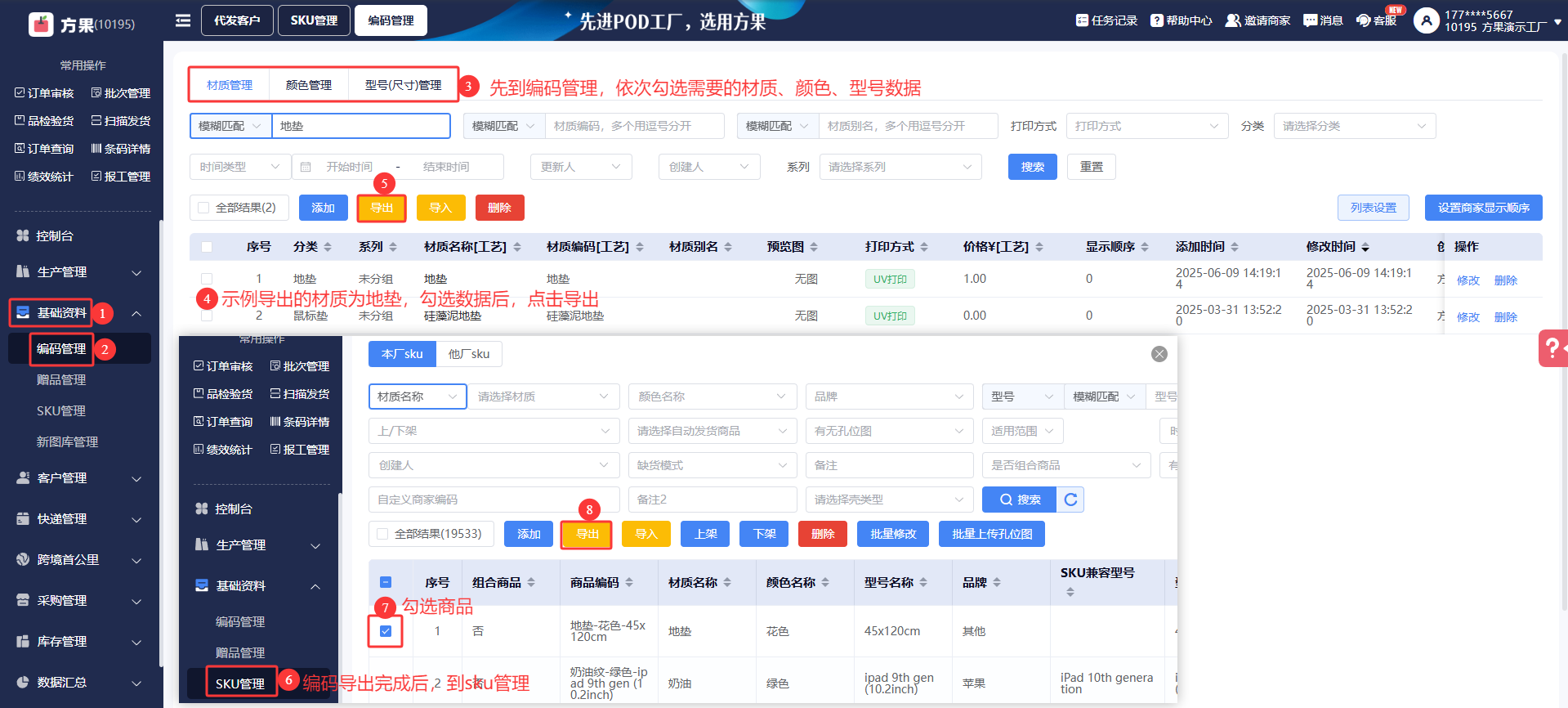The image size is (1568, 708).
Task: Click the 跨境首公里 sidebar icon
Action: pos(23,559)
